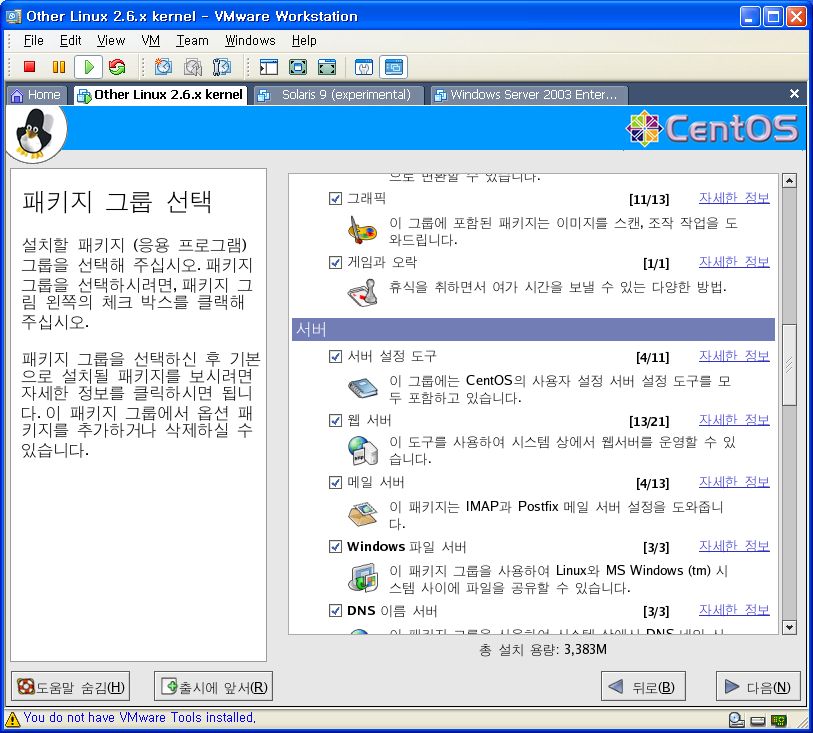The width and height of the screenshot is (813, 733).
Task: Click the red Power Off VM button
Action: [29, 67]
